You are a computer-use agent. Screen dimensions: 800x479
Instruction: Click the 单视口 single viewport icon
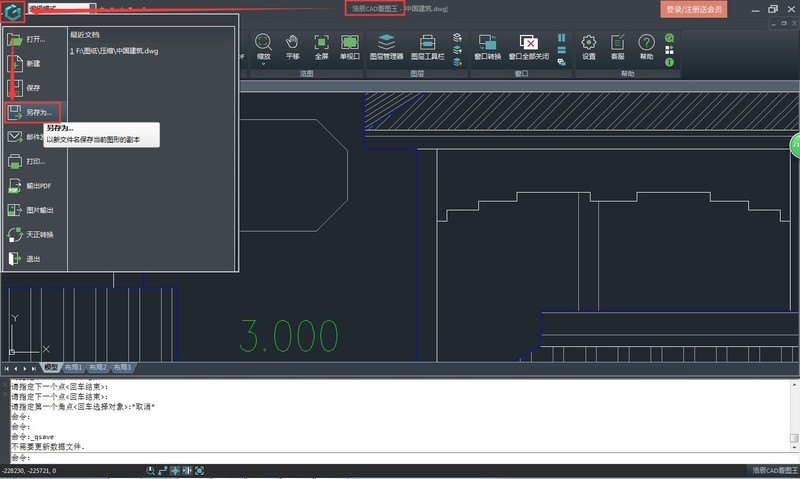349,46
